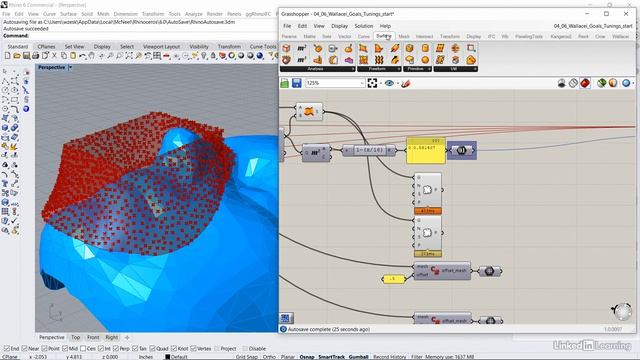
Task: Select the red shaded preview mode icon
Action: pyautogui.click(x=585, y=83)
